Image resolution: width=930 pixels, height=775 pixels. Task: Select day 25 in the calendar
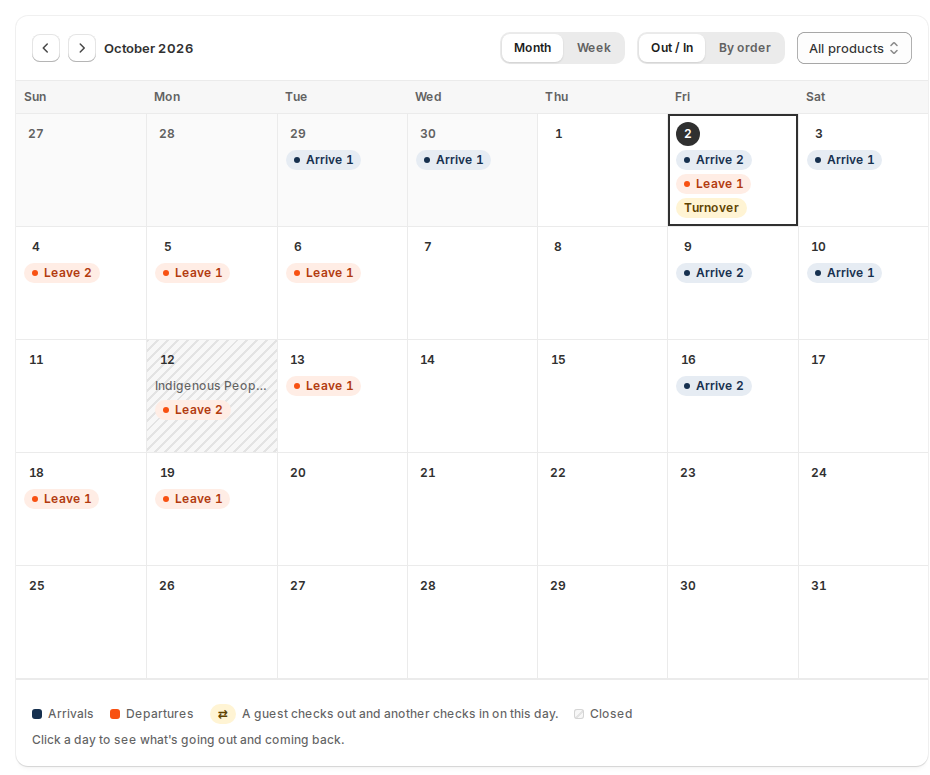(81, 622)
